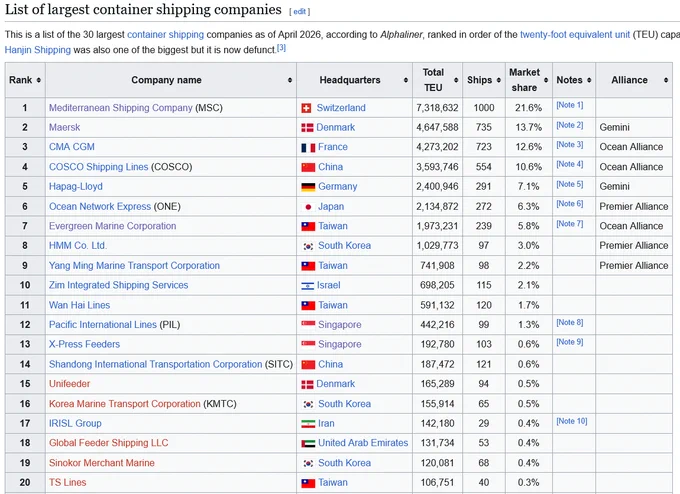Sort by Total TEU column arrows

[x=456, y=80]
